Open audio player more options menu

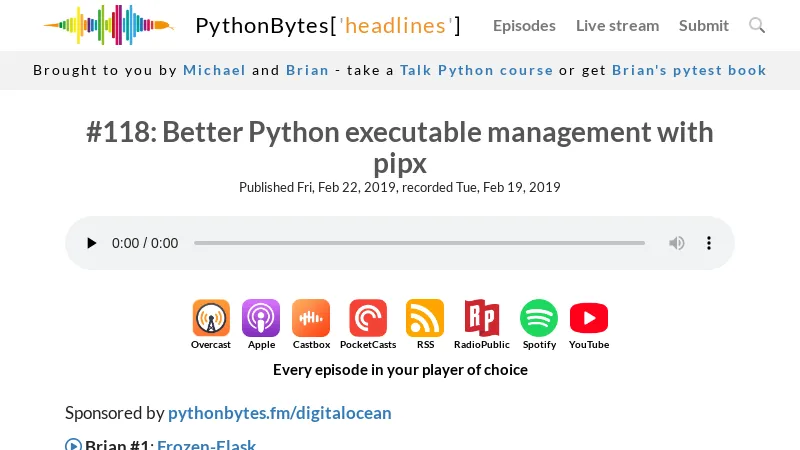coord(709,243)
